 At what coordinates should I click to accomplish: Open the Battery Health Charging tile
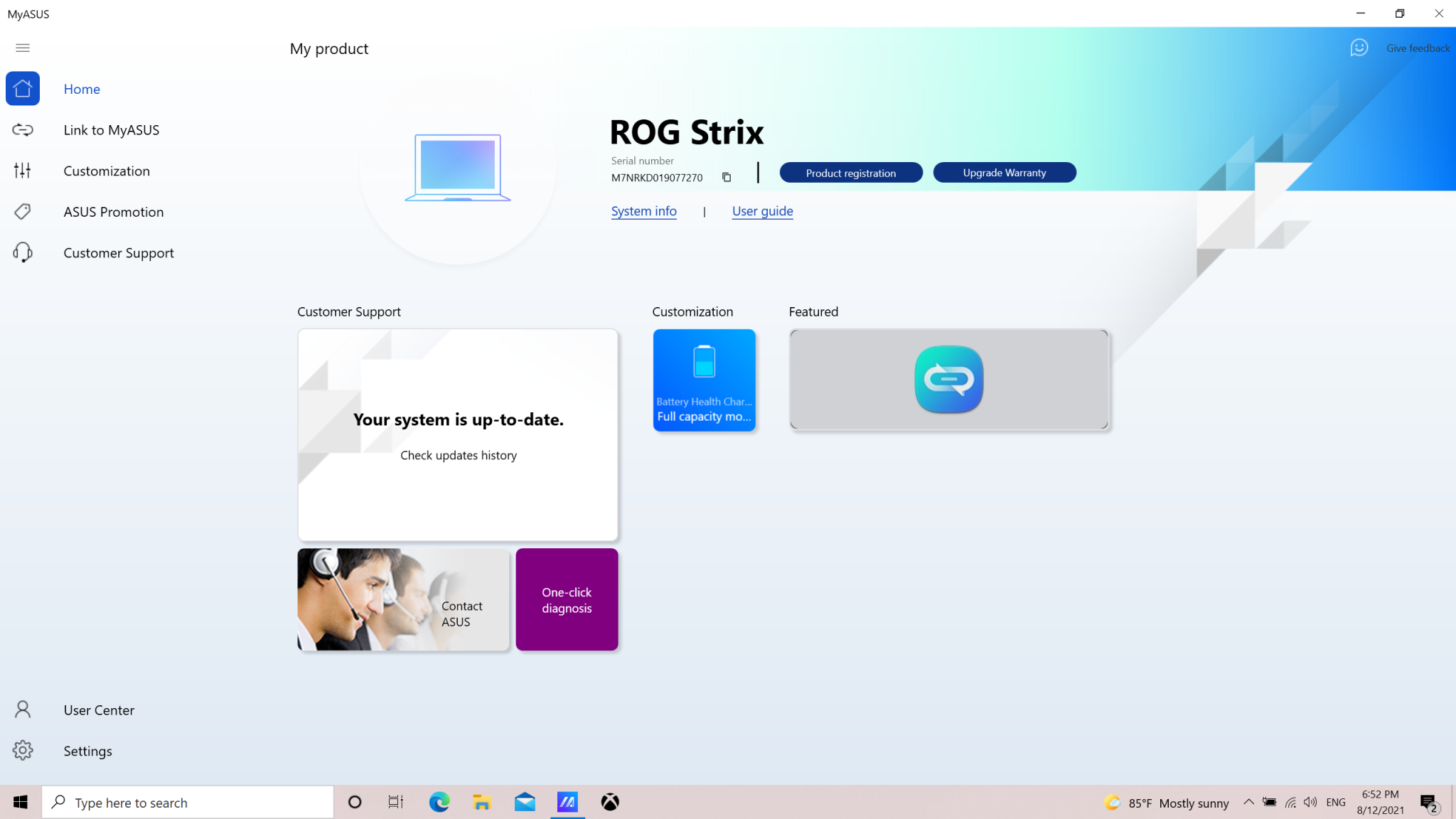704,380
